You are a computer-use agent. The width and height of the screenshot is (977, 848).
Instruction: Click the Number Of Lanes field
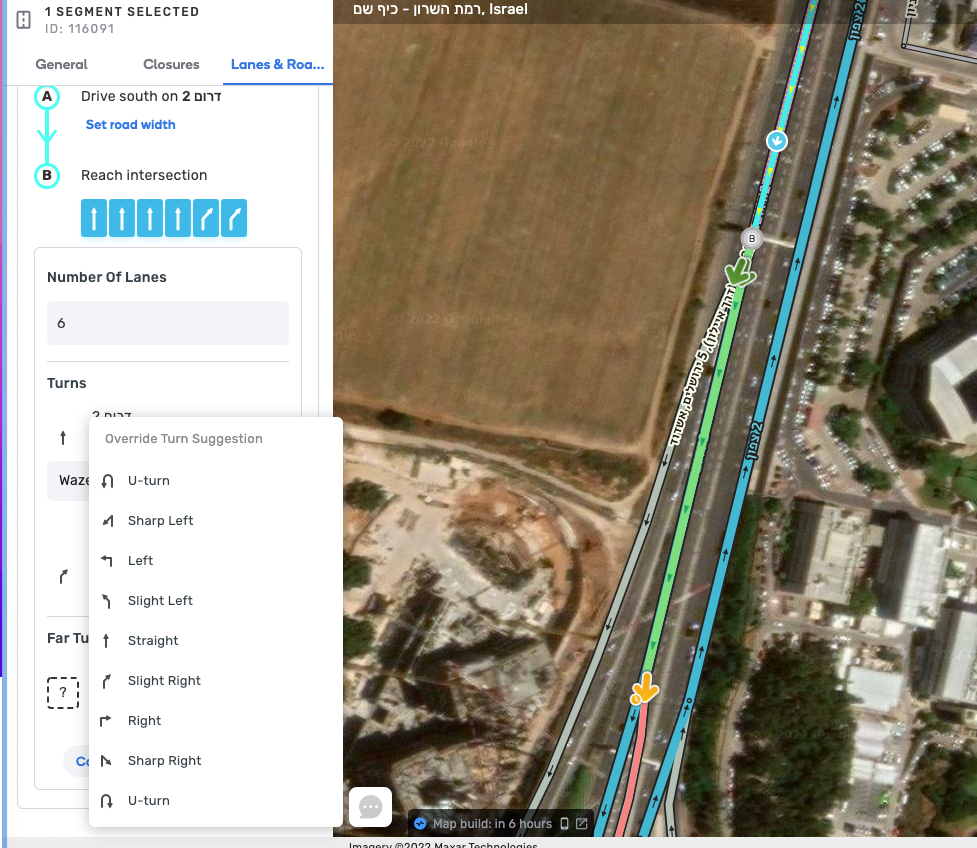coord(167,324)
